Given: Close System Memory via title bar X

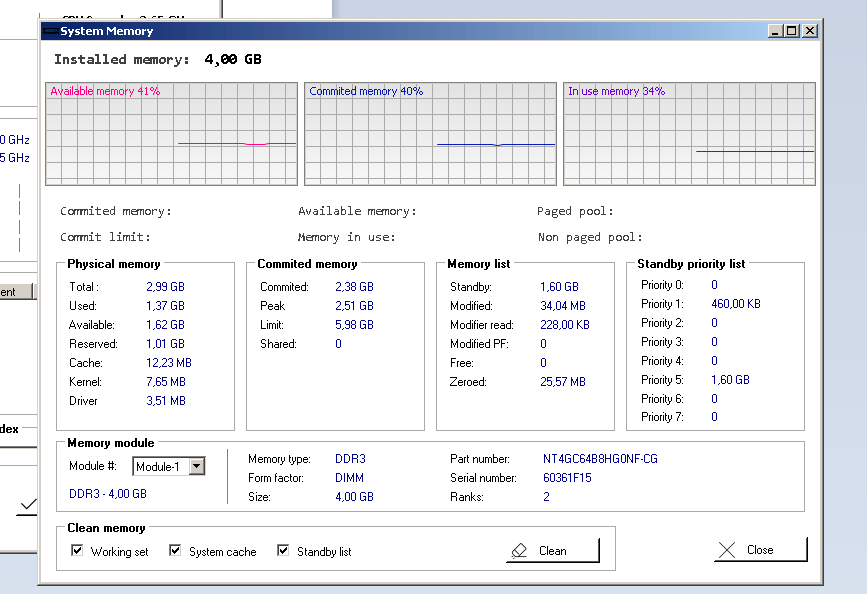Looking at the screenshot, I should pos(809,31).
